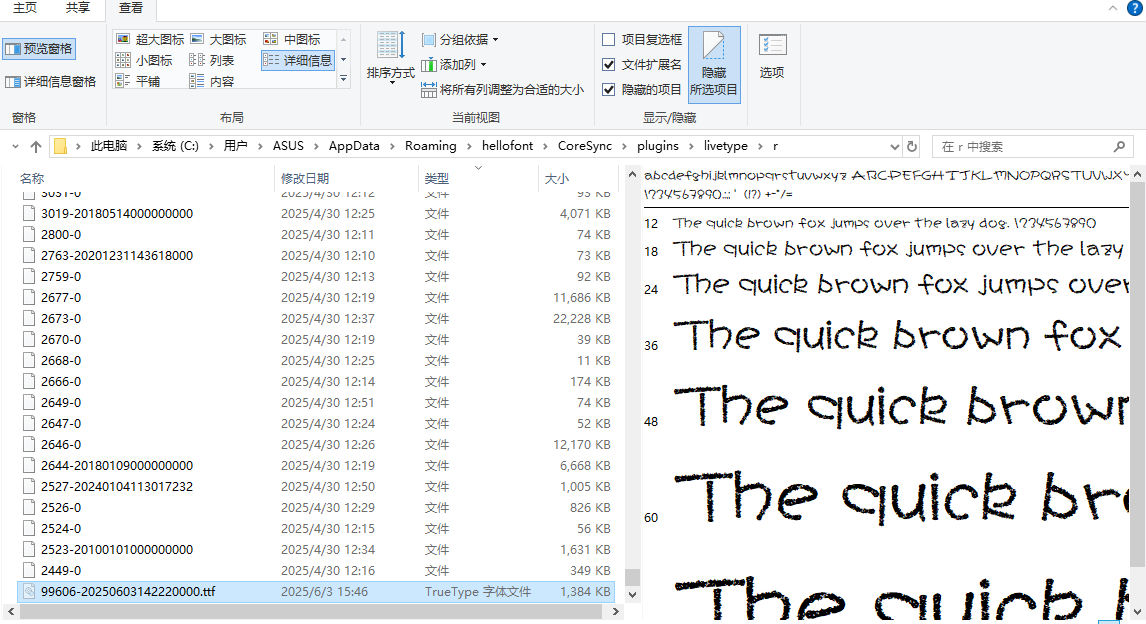Sort by Type column header

click(478, 178)
